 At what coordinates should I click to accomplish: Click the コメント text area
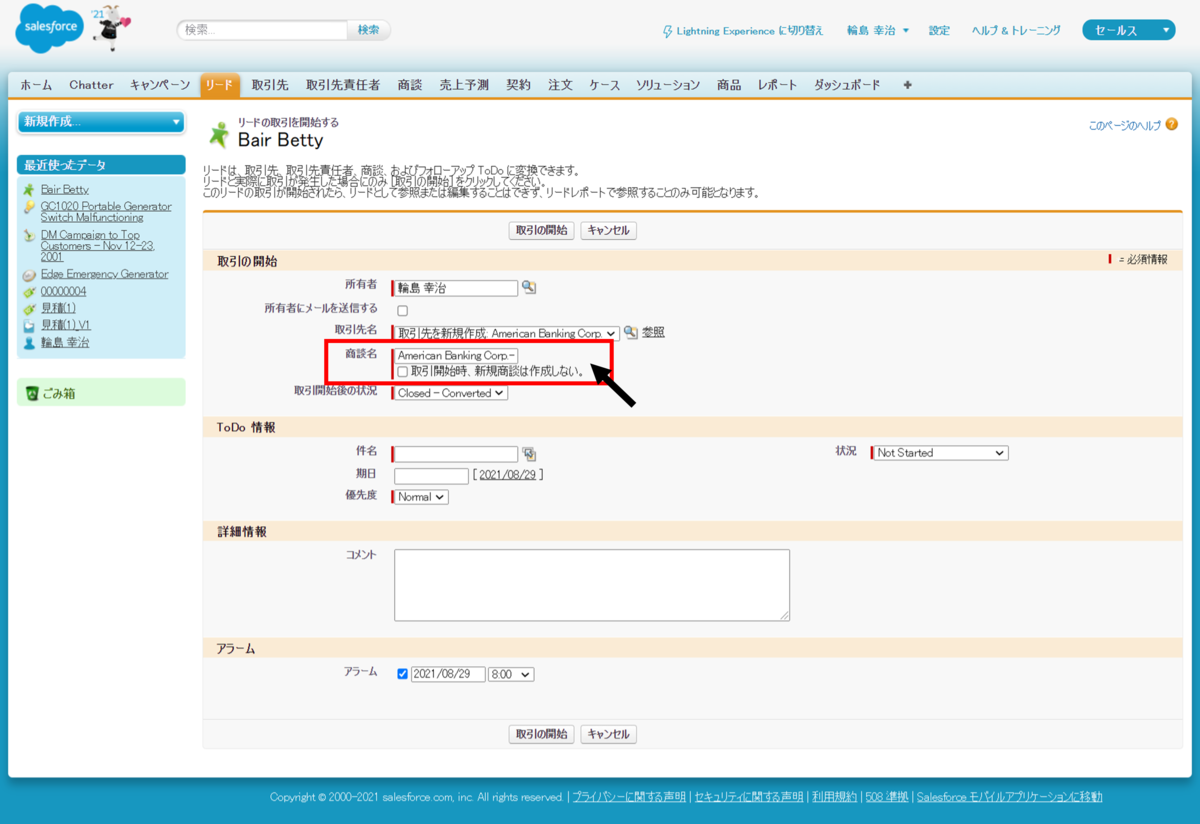pos(592,585)
